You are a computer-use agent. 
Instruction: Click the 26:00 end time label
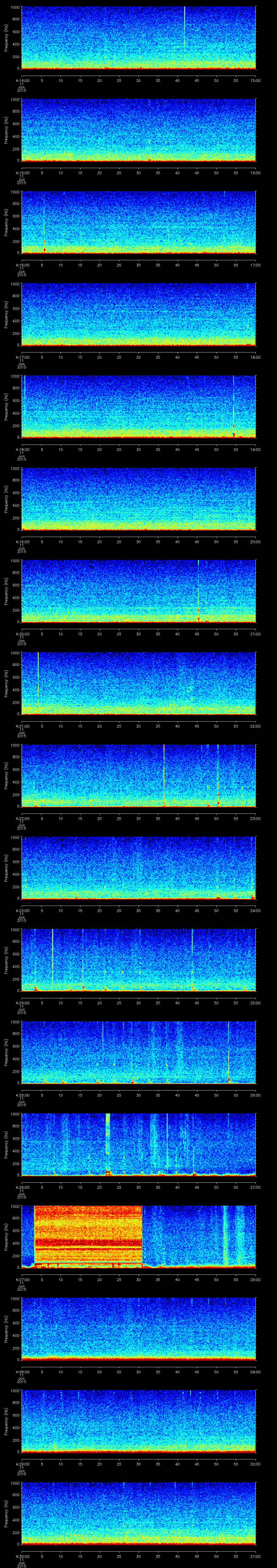tap(256, 1095)
